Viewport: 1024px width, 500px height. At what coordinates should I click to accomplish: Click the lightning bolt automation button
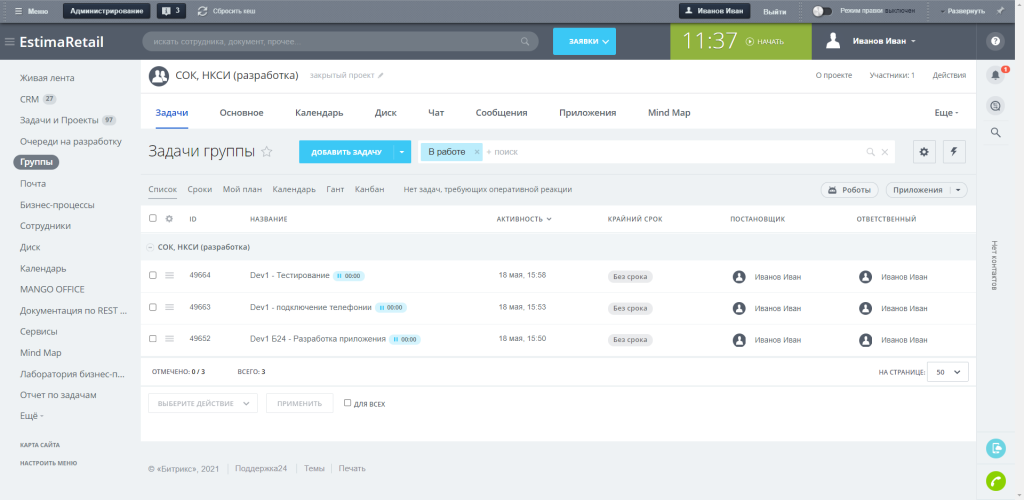[x=954, y=151]
